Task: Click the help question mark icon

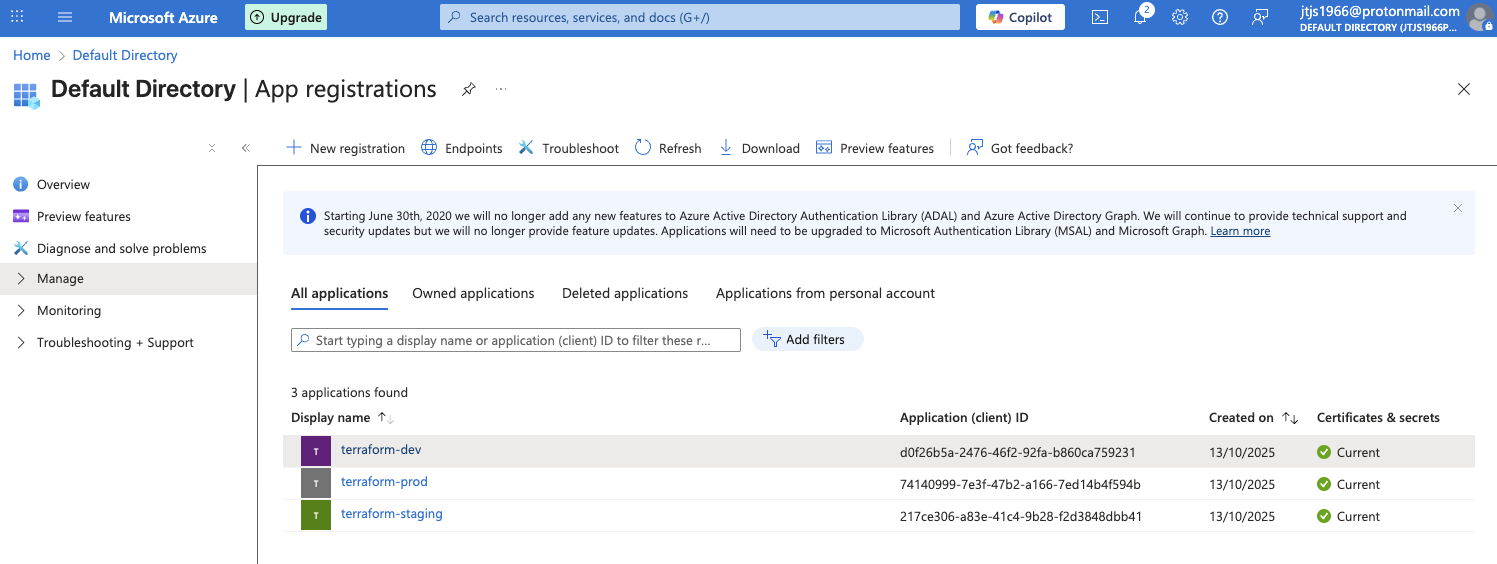Action: point(1220,17)
